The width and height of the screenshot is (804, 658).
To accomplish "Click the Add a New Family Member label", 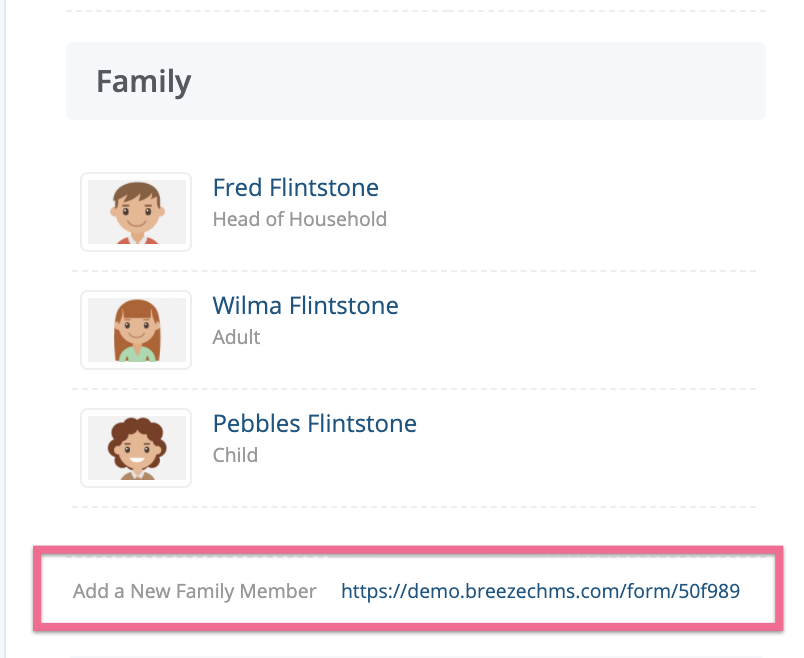I will (194, 591).
